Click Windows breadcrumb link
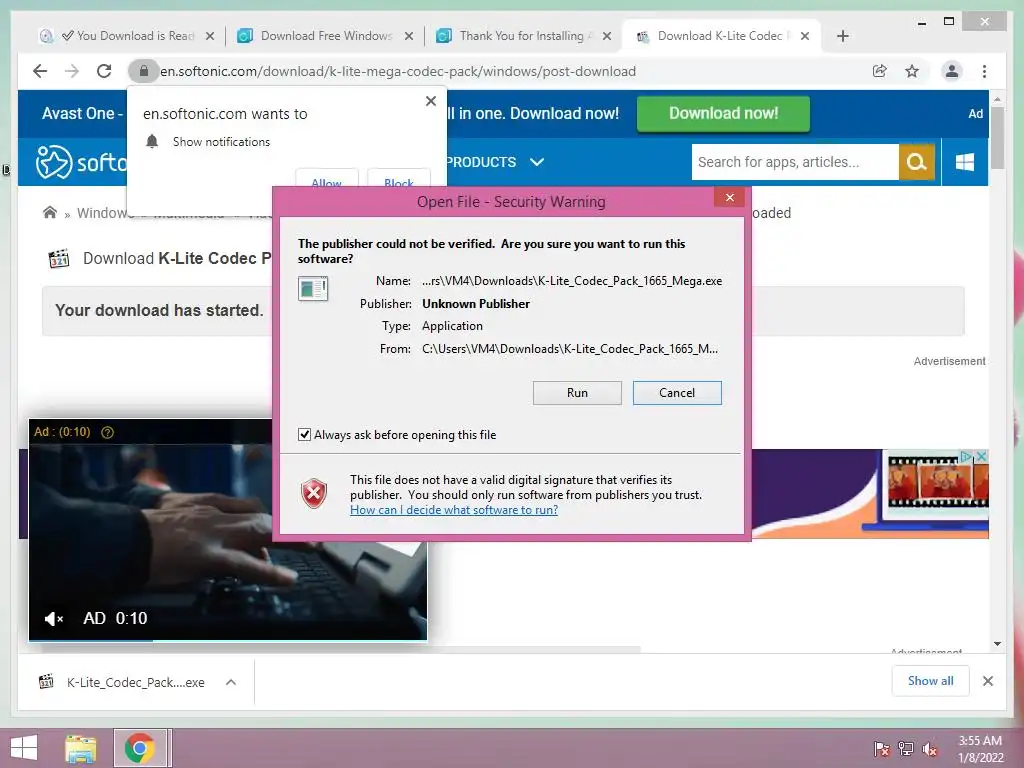 click(x=104, y=213)
